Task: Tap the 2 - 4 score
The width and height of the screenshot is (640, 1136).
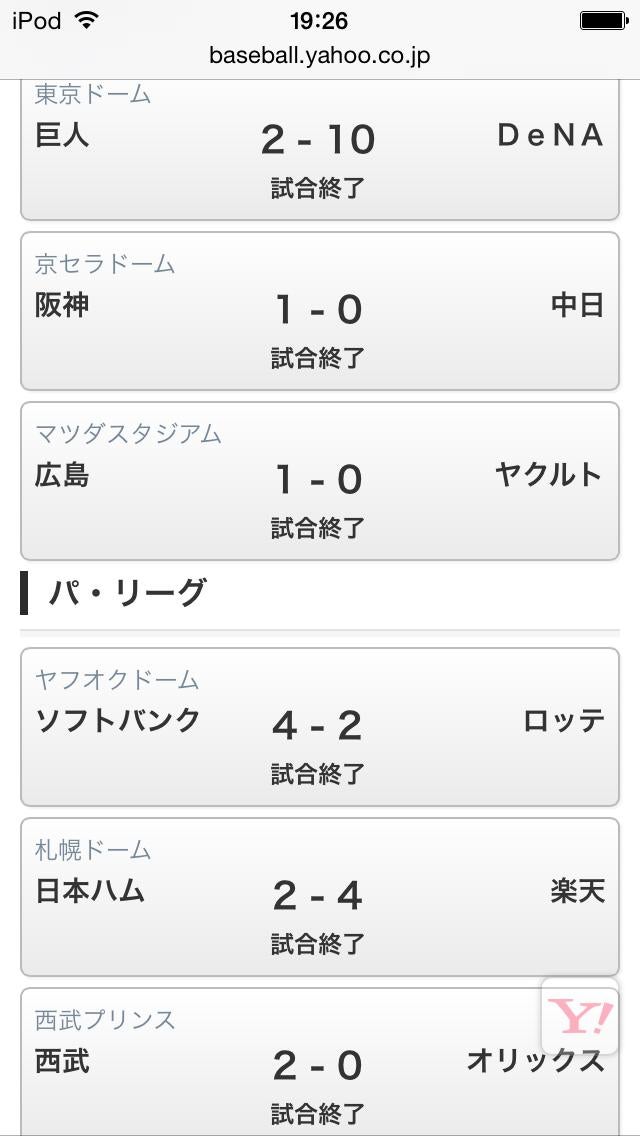Action: point(318,896)
